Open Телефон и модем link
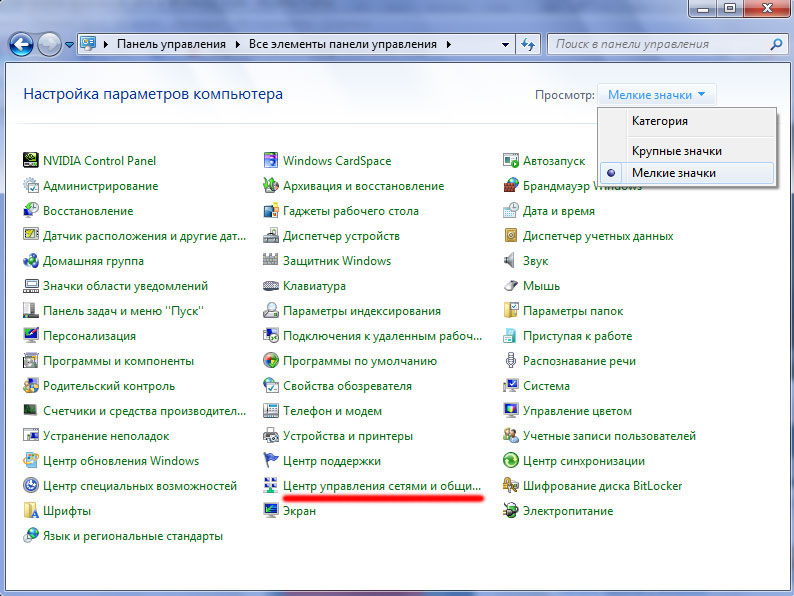This screenshot has height=596, width=794. [332, 411]
